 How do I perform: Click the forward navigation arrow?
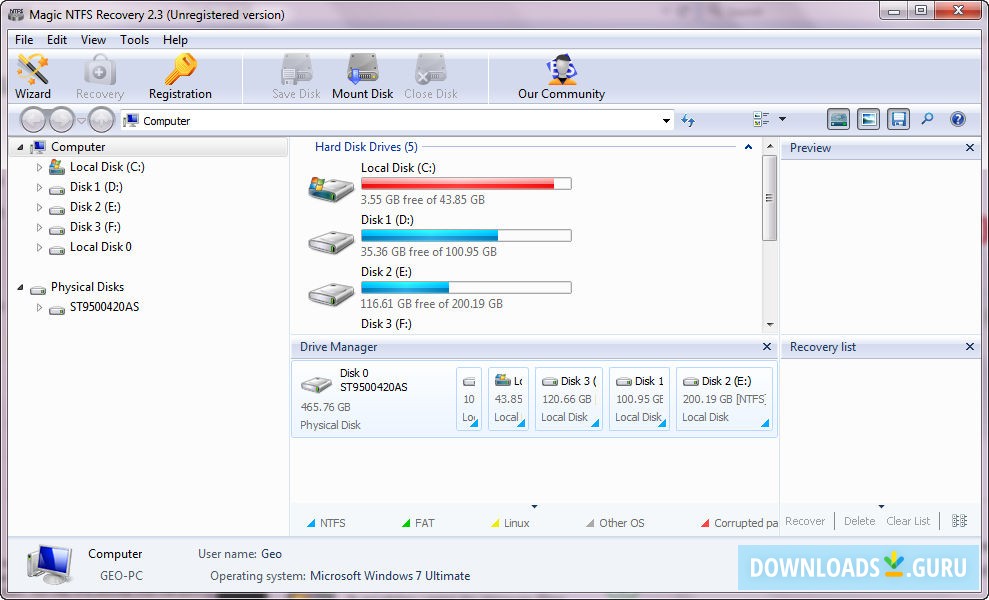click(x=62, y=119)
